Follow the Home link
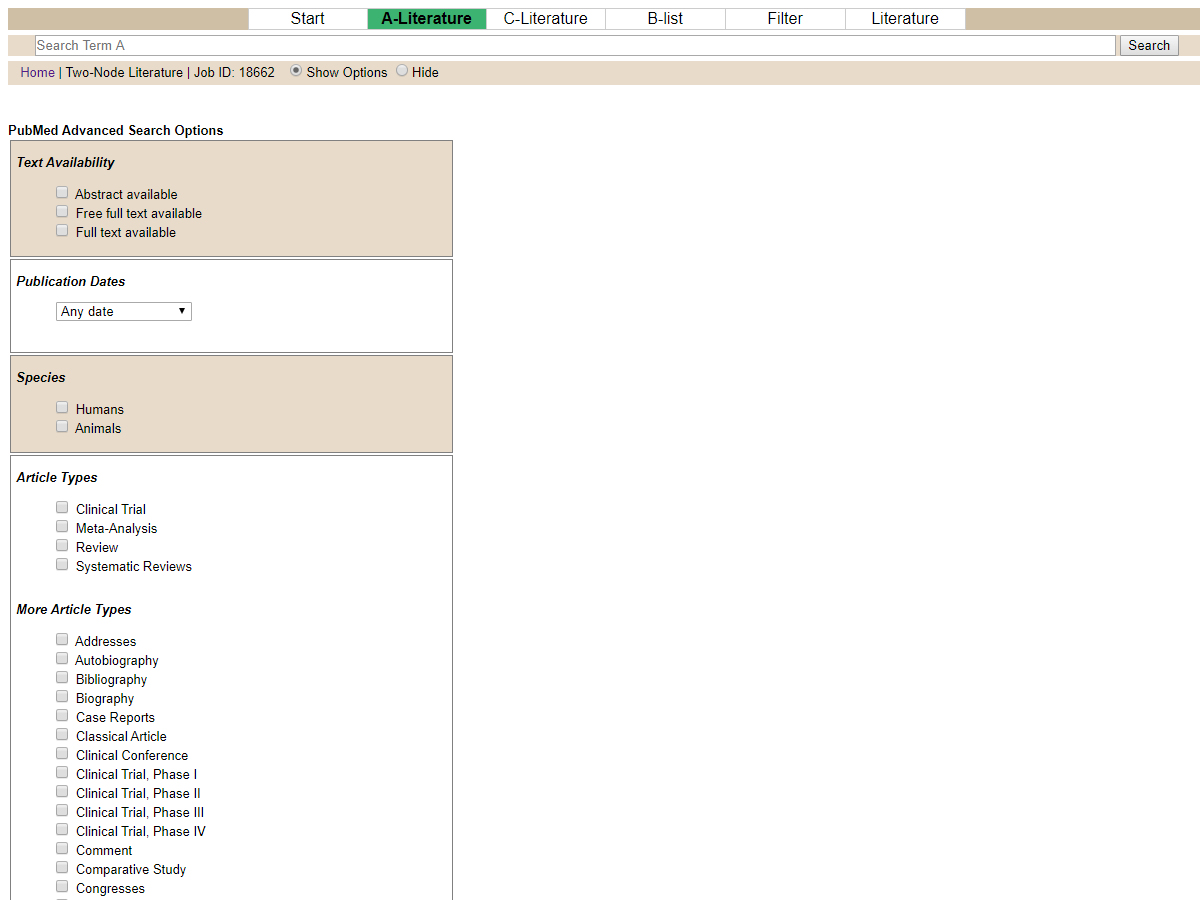Viewport: 1200px width, 900px height. tap(37, 72)
